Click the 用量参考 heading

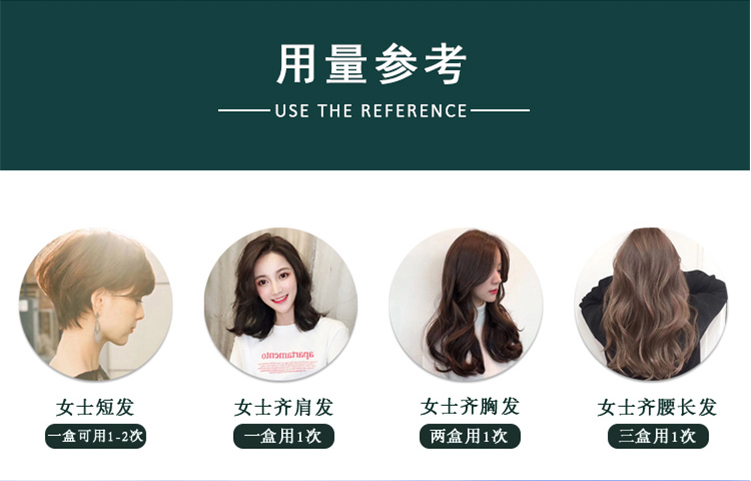coord(372,64)
